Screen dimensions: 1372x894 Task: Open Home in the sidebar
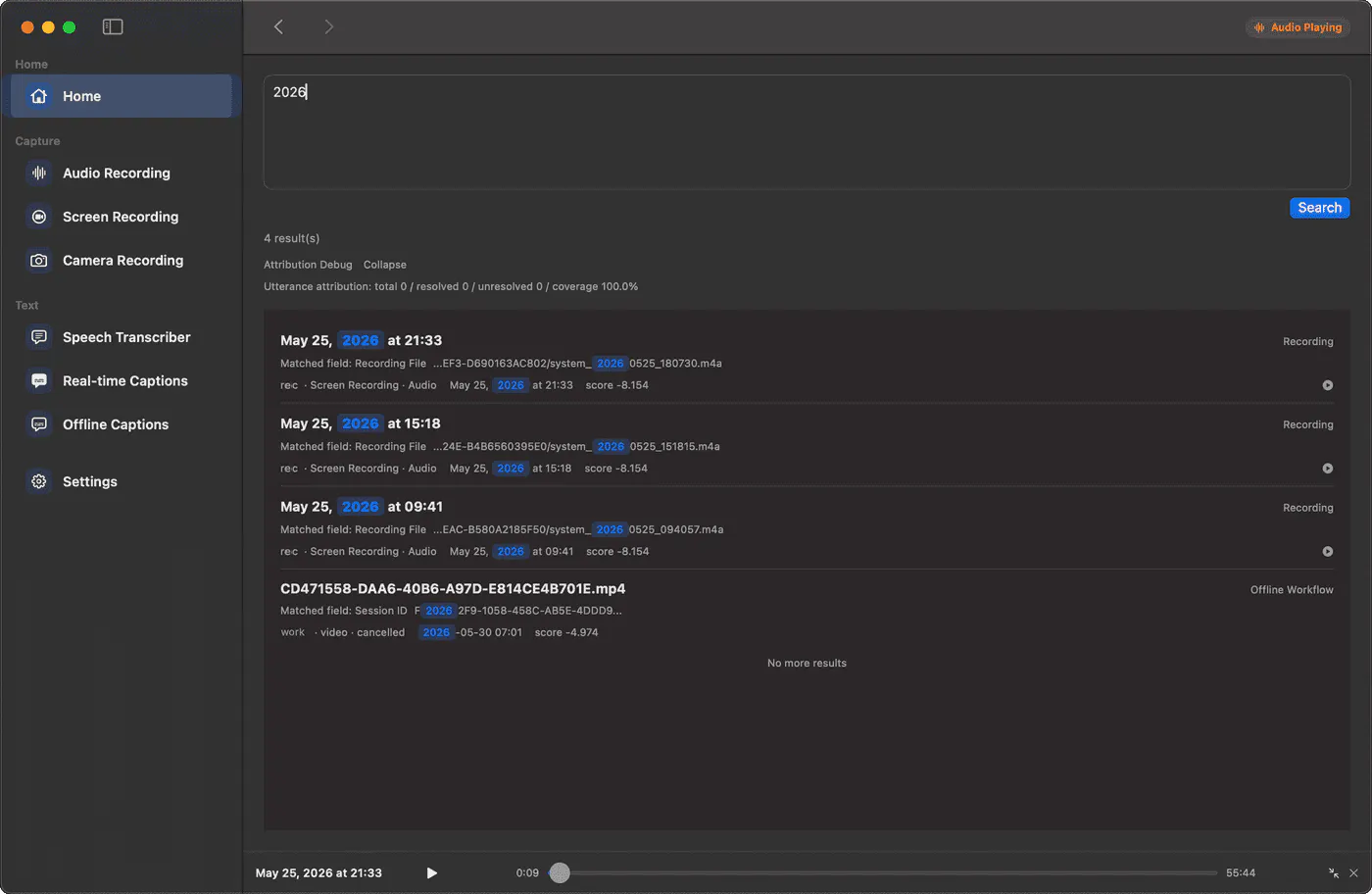tap(122, 96)
